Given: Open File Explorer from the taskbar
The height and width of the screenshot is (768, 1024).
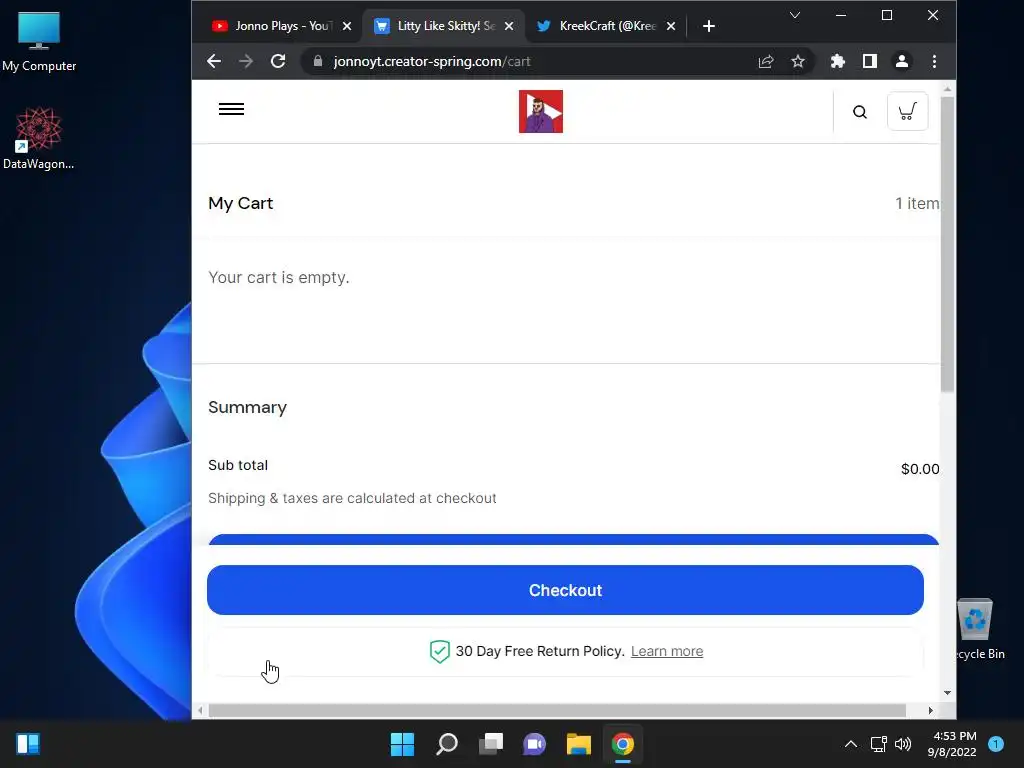Looking at the screenshot, I should click(579, 744).
